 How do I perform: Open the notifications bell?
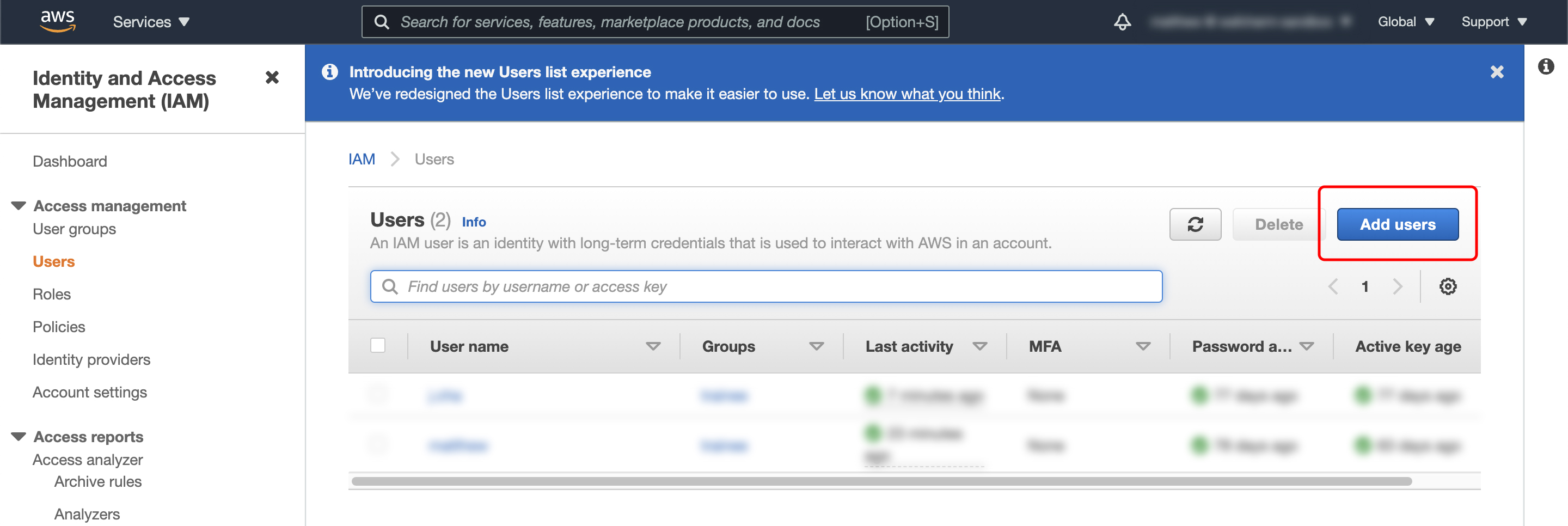pyautogui.click(x=1122, y=22)
